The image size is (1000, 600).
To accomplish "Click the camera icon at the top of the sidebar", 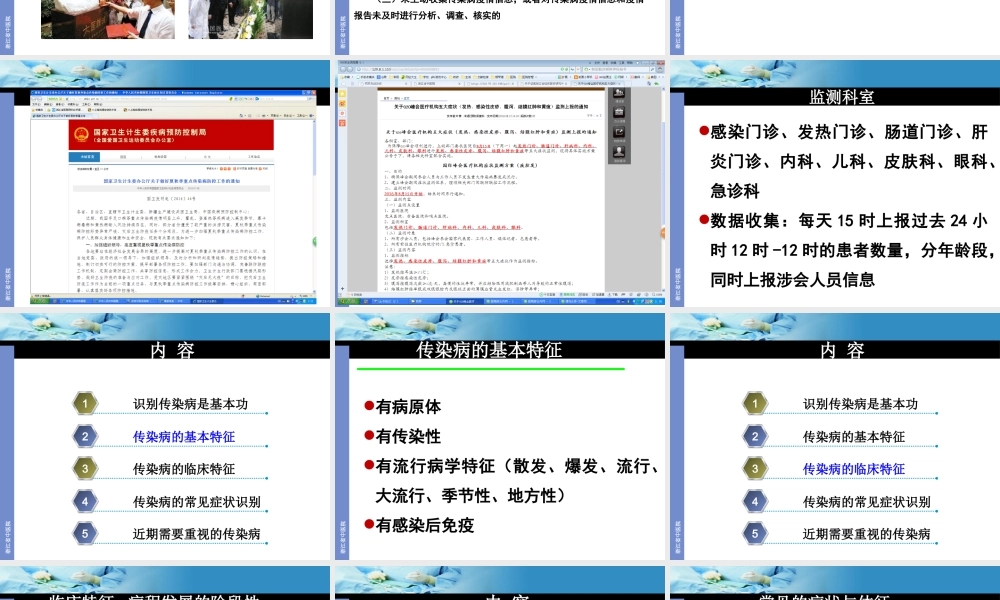I will (619, 92).
